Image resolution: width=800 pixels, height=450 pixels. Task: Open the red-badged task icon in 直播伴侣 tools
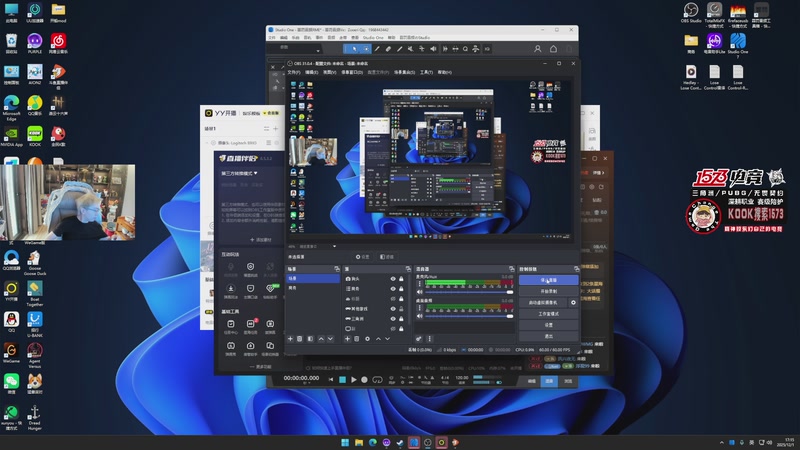251,324
